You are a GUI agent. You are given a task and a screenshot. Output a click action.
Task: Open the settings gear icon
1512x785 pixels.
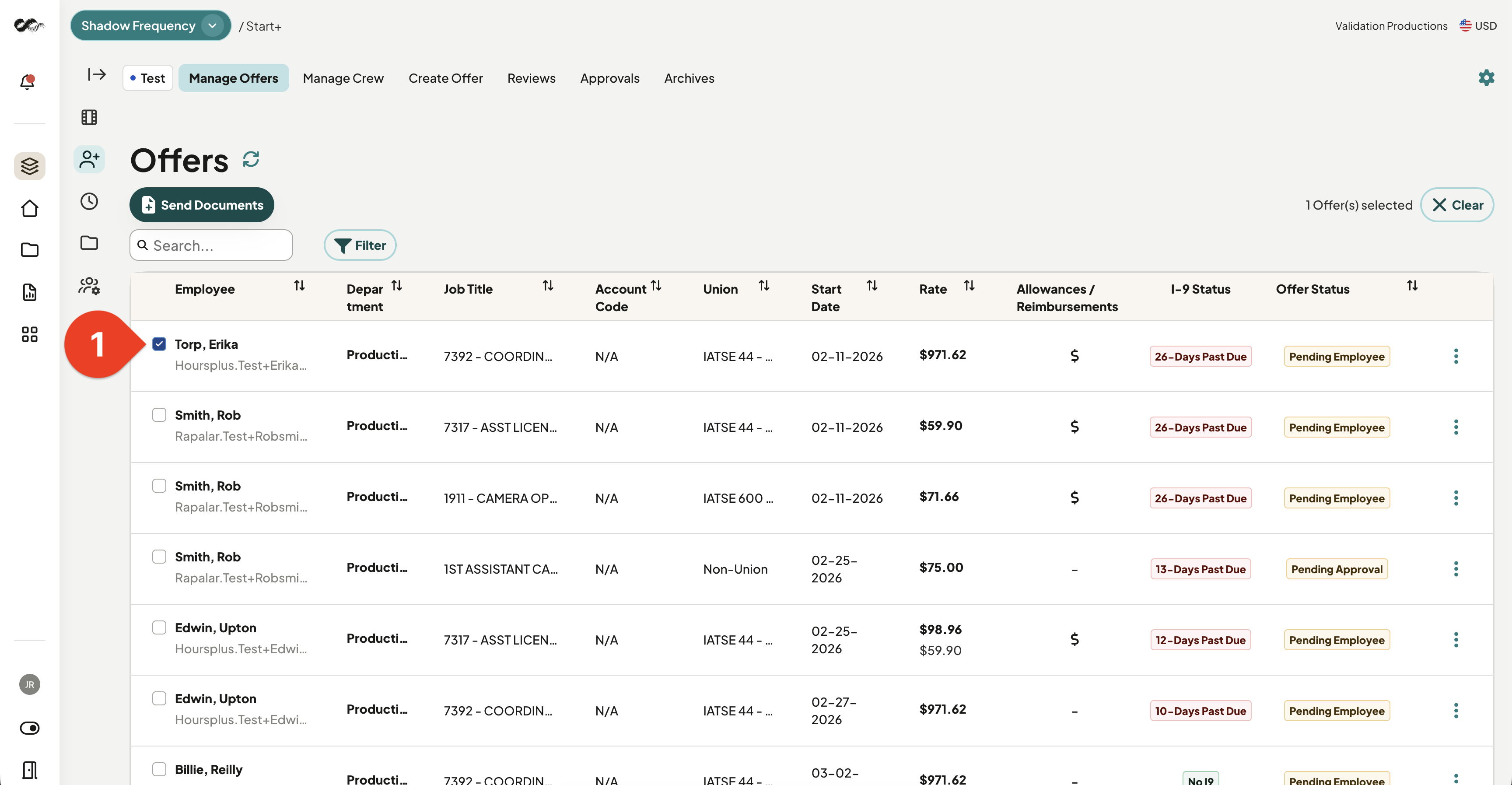pos(1486,77)
